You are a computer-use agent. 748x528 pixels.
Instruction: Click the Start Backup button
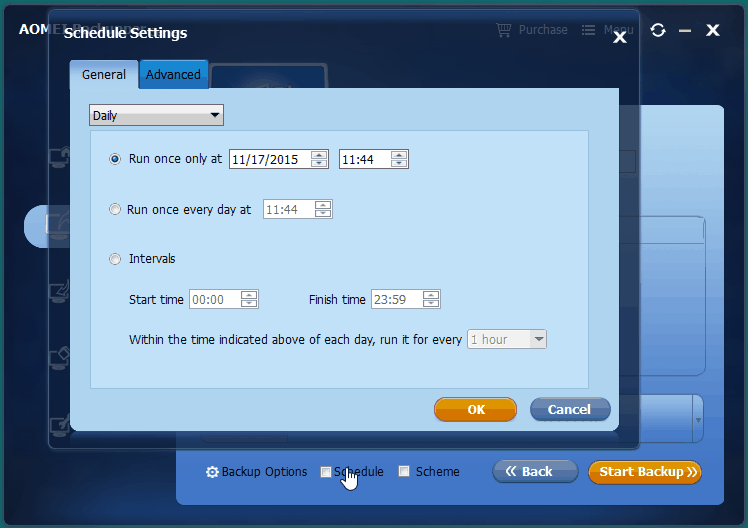pos(645,472)
